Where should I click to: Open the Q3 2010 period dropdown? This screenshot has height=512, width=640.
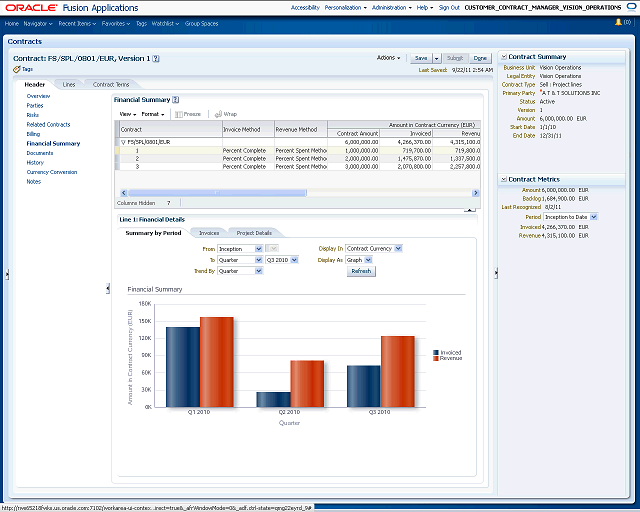pos(294,260)
